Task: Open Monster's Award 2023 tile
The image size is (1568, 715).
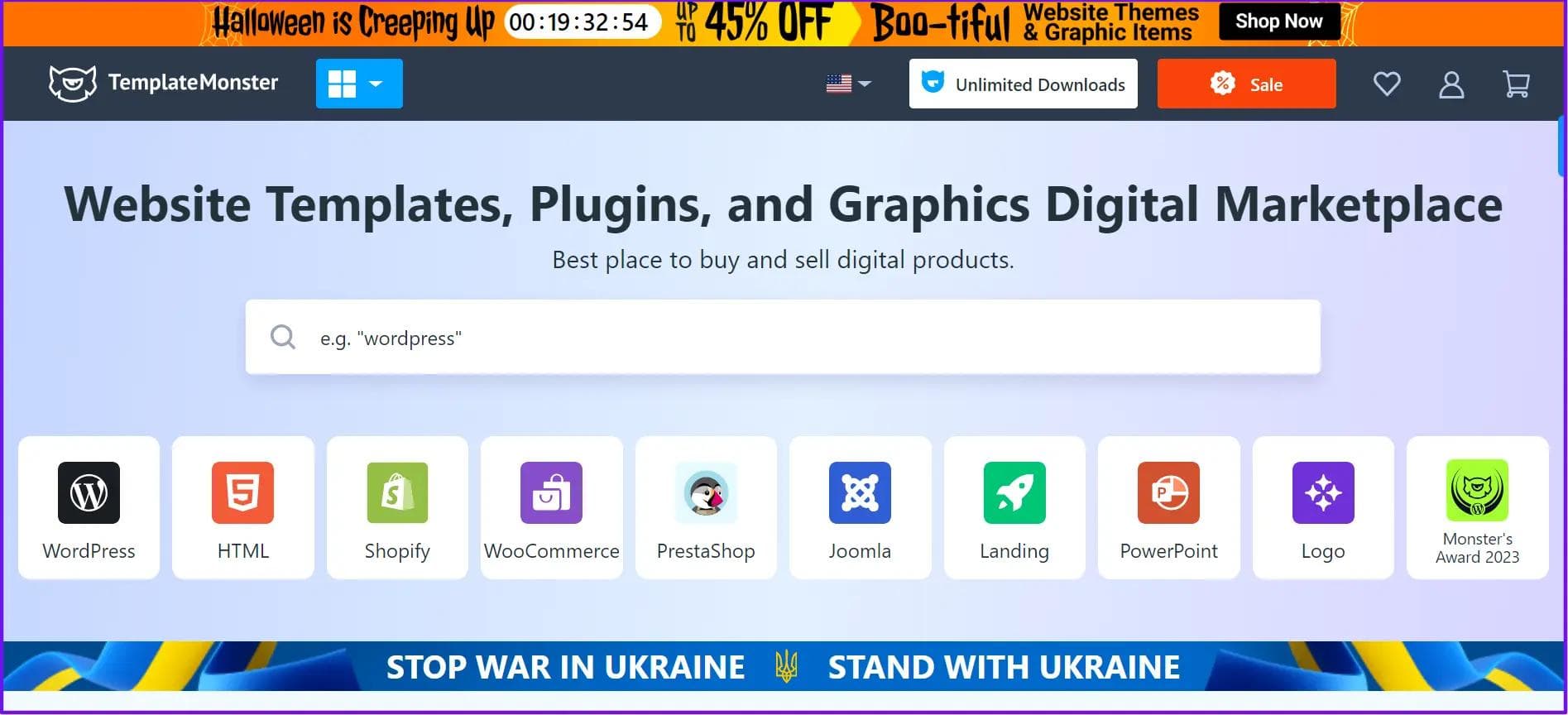Action: [x=1477, y=507]
